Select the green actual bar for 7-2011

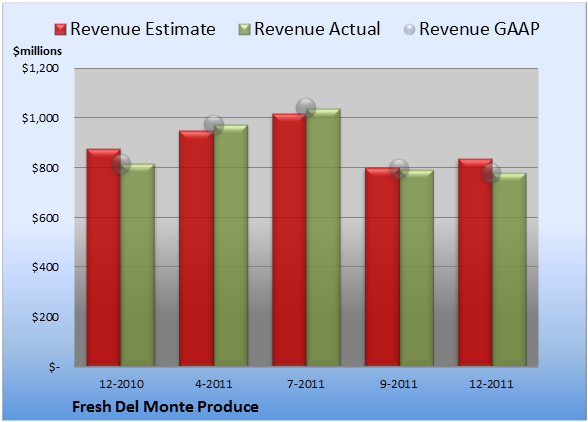[323, 237]
